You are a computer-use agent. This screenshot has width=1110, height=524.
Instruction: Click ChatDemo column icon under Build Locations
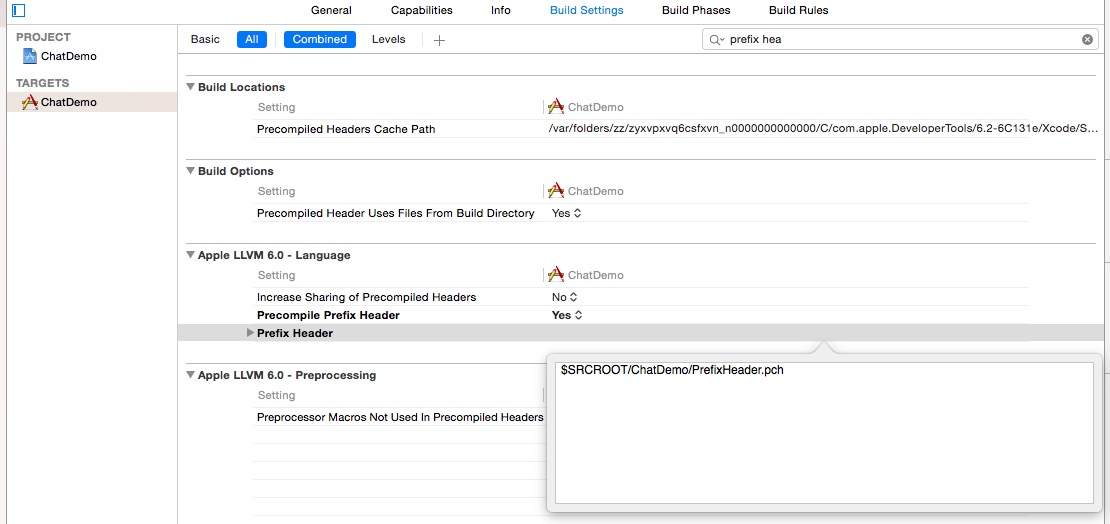[x=556, y=107]
